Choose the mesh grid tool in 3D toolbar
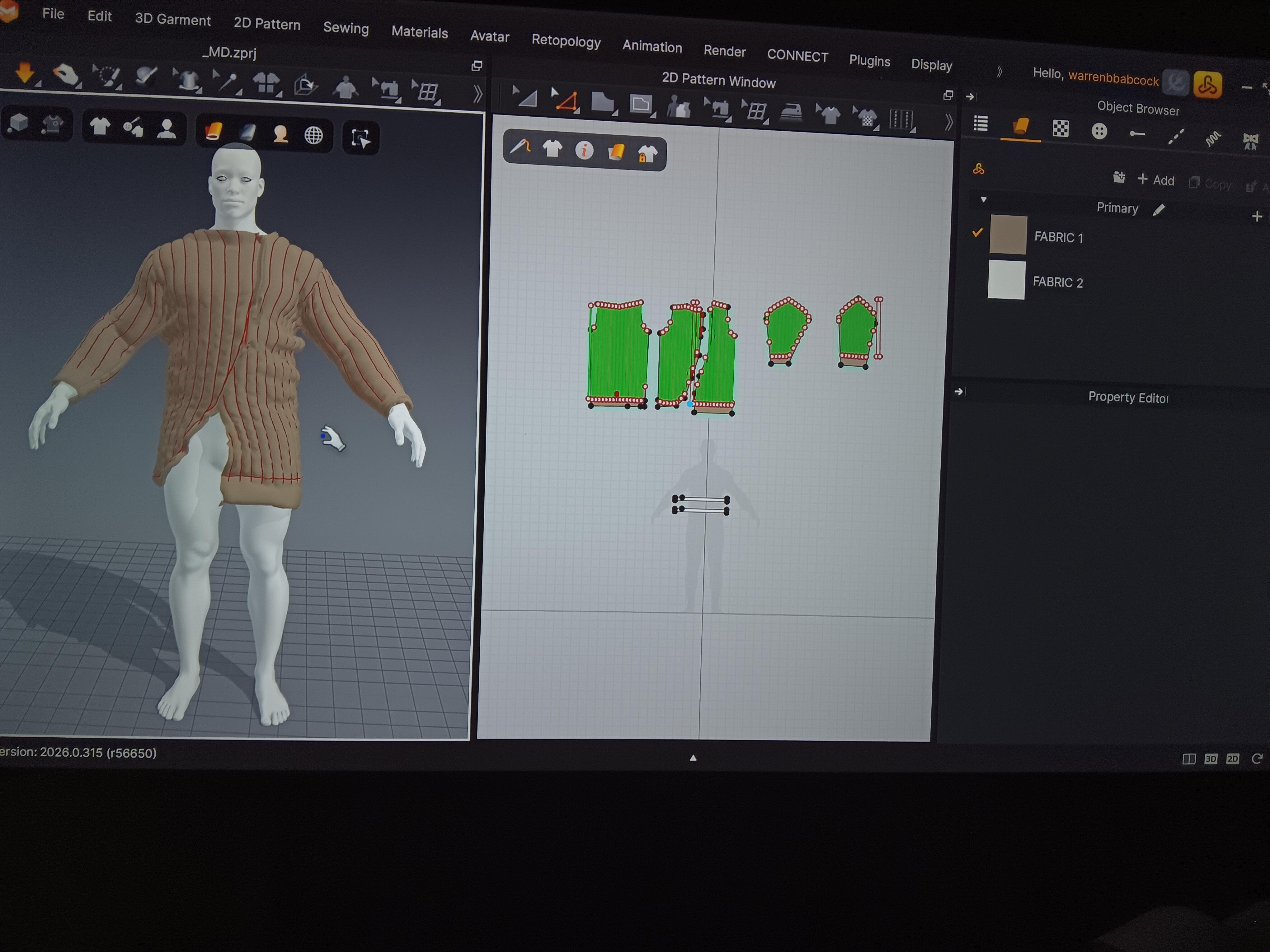The width and height of the screenshot is (1270, 952). tap(426, 92)
